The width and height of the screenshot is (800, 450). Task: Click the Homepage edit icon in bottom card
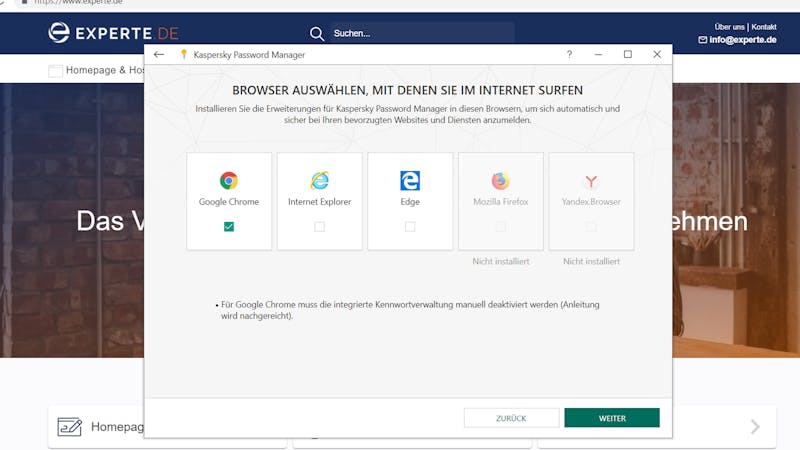(69, 427)
